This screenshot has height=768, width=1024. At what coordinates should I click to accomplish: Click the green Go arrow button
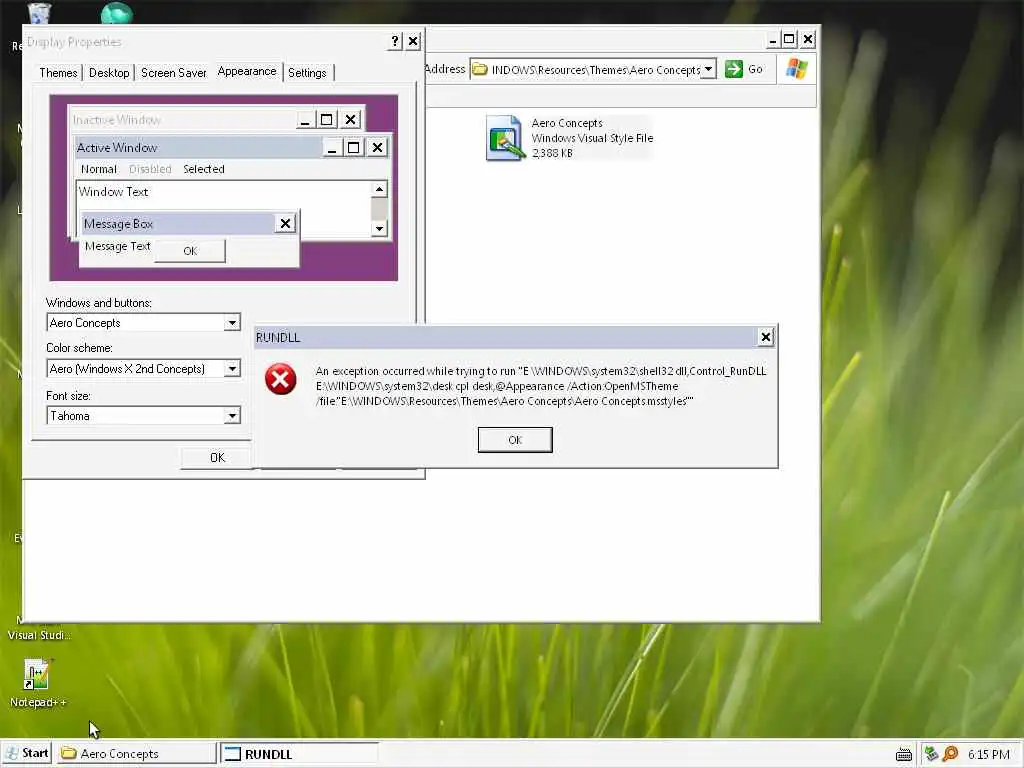(733, 69)
